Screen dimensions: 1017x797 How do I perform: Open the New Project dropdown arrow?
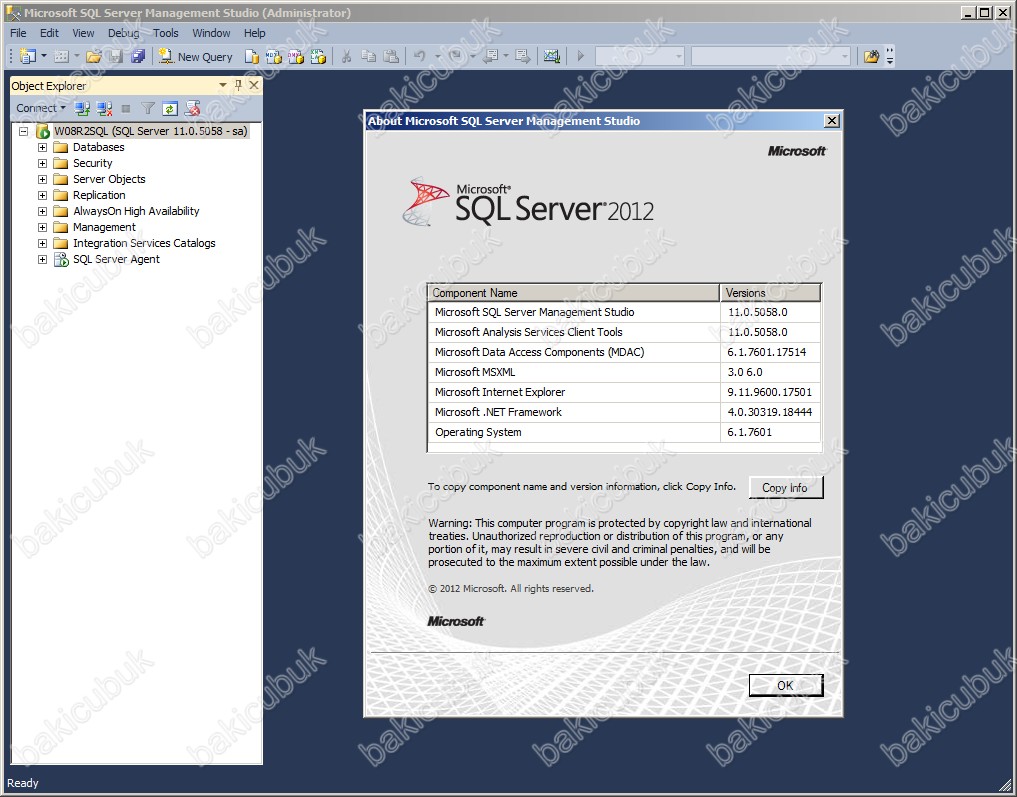pos(43,56)
